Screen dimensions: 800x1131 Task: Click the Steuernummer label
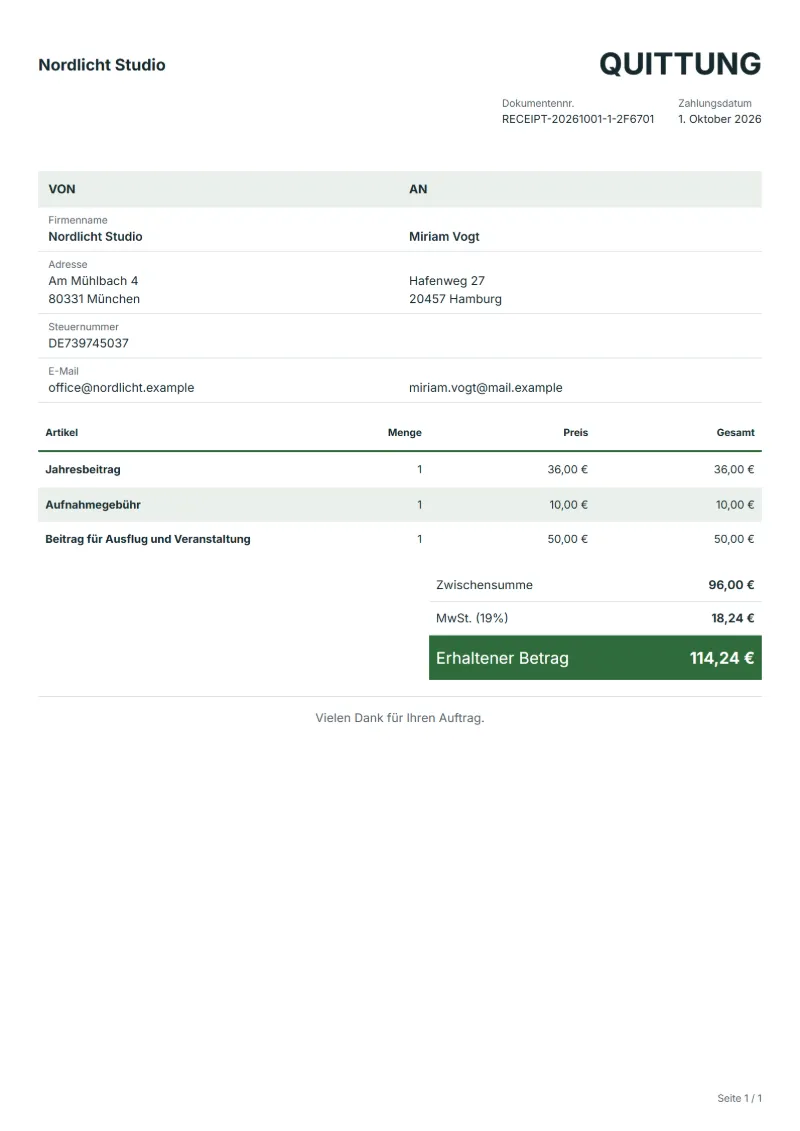tap(84, 327)
